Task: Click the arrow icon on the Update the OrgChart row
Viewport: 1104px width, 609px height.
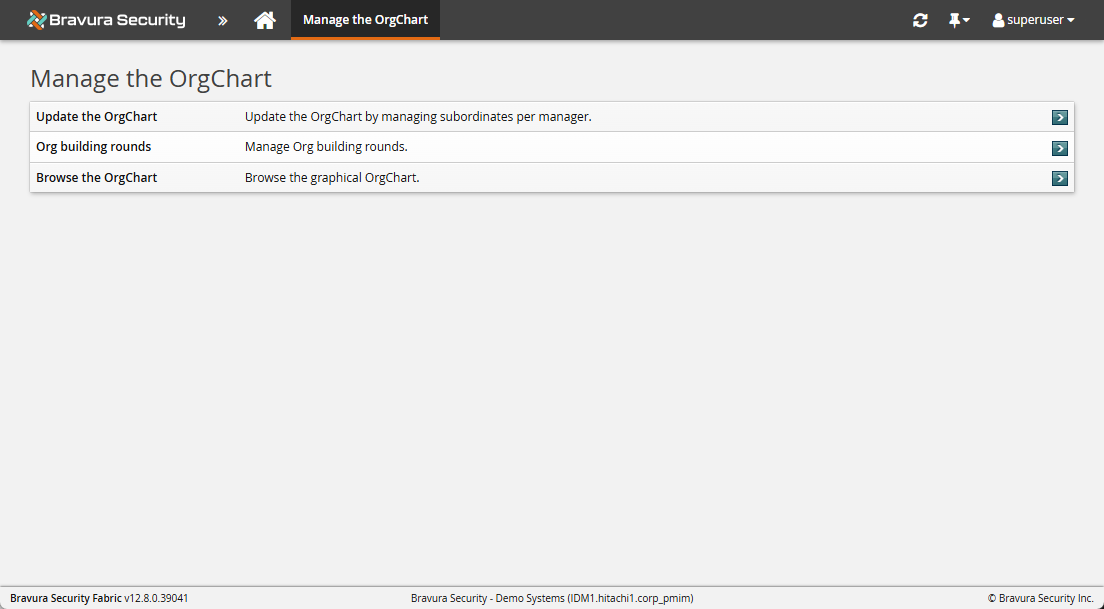Action: click(x=1059, y=117)
